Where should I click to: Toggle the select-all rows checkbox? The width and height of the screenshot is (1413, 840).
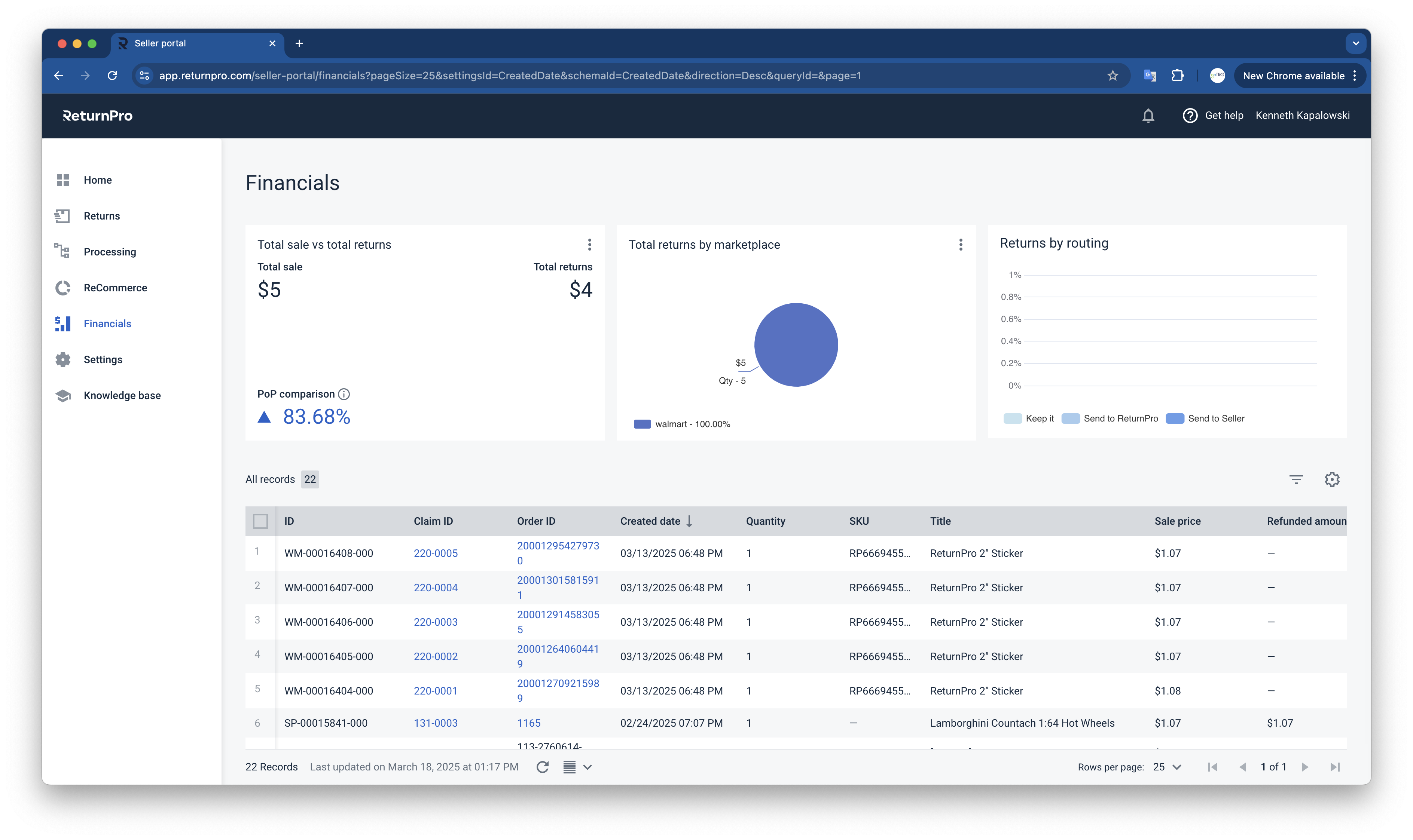tap(260, 521)
